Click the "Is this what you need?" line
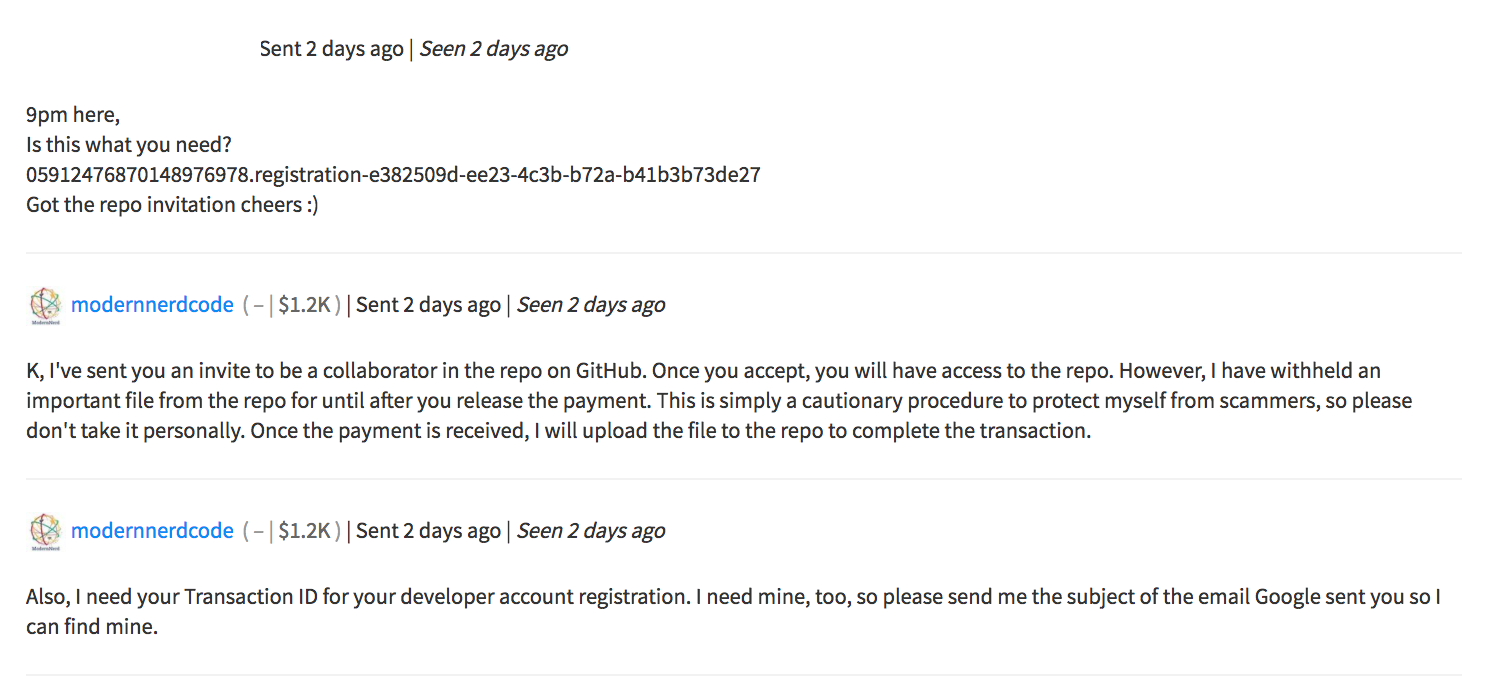Image resolution: width=1494 pixels, height=684 pixels. coord(129,145)
